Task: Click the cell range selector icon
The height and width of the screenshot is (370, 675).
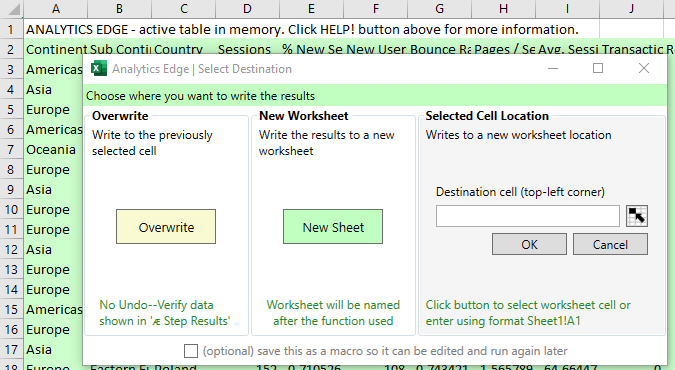Action: click(637, 216)
